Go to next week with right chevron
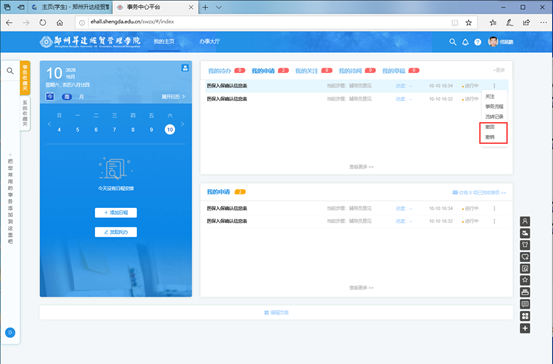The width and height of the screenshot is (553, 364). pyautogui.click(x=182, y=124)
